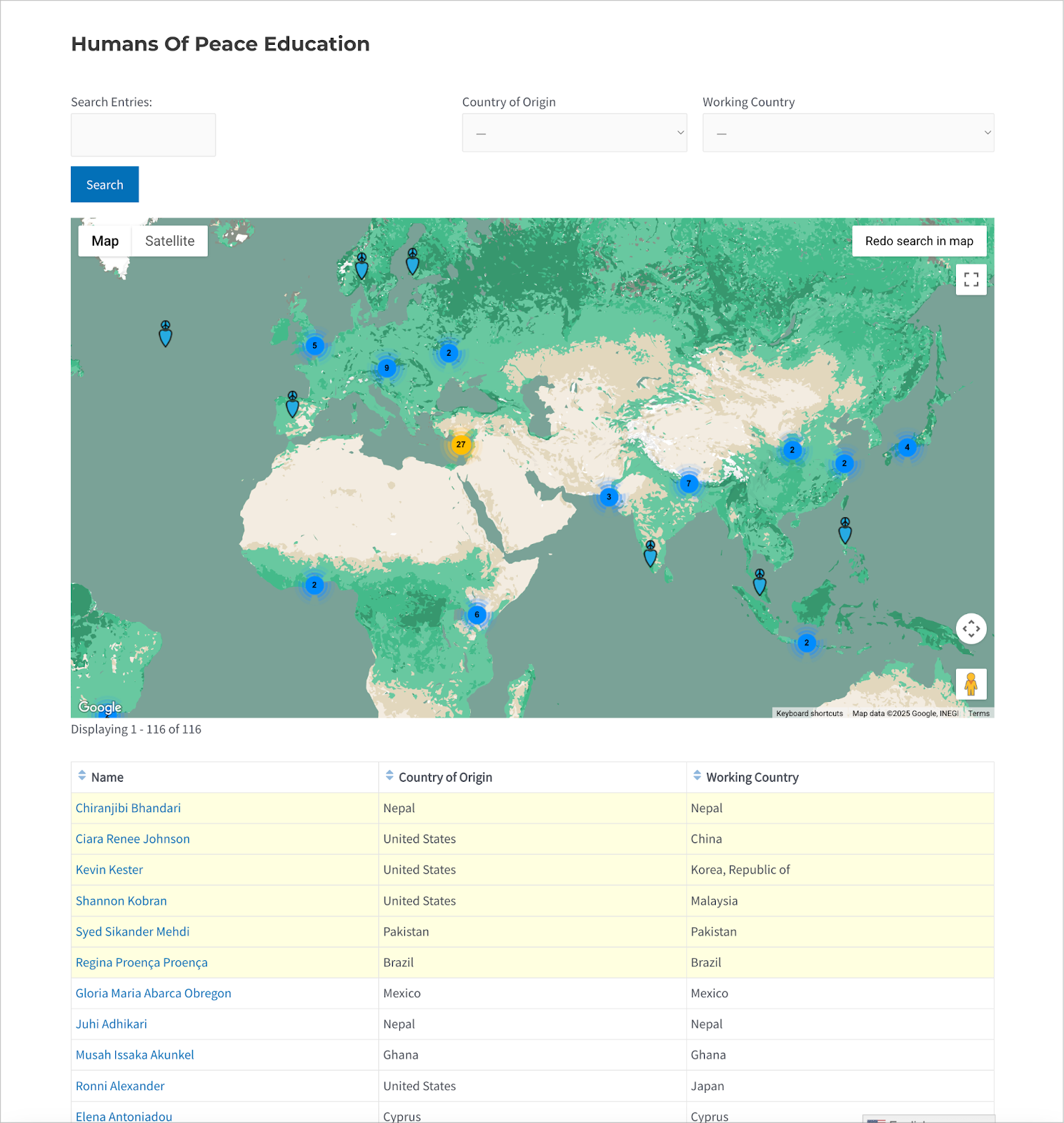Select the cluster marker with 9 in Europe
The image size is (1064, 1123).
point(387,368)
